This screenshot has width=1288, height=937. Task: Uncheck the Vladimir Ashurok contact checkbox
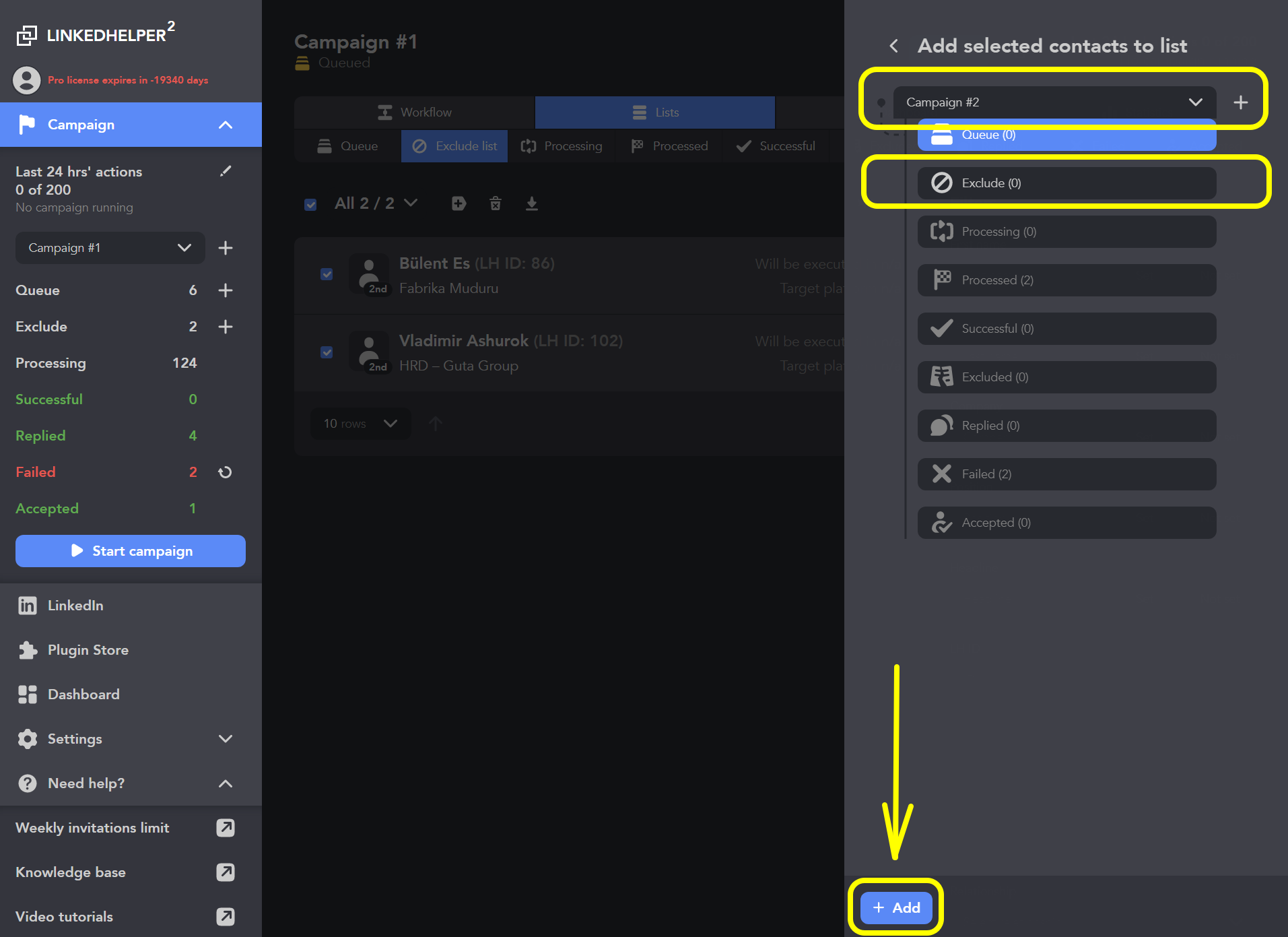(327, 352)
